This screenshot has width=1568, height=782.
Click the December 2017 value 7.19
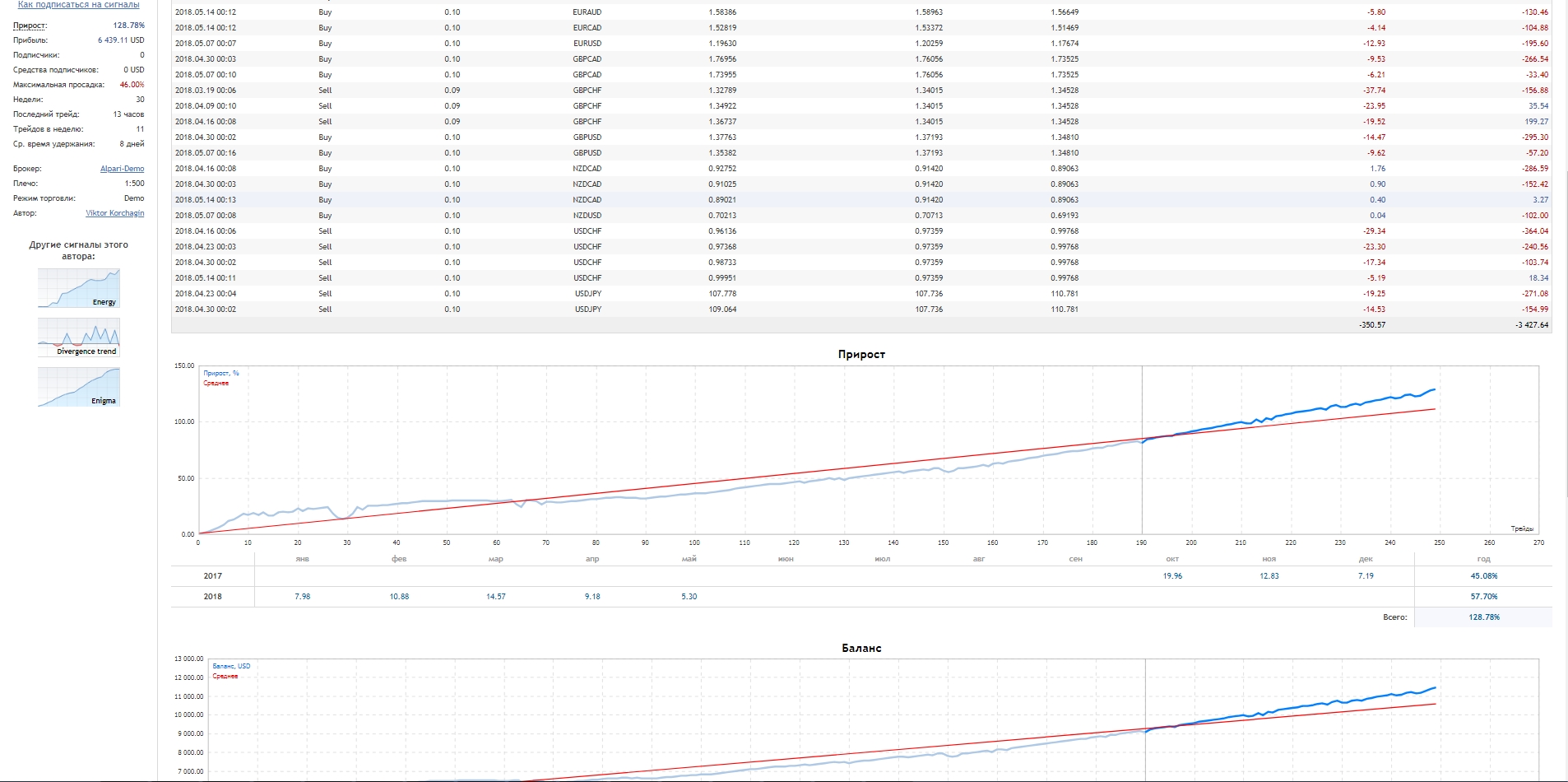[x=1366, y=576]
